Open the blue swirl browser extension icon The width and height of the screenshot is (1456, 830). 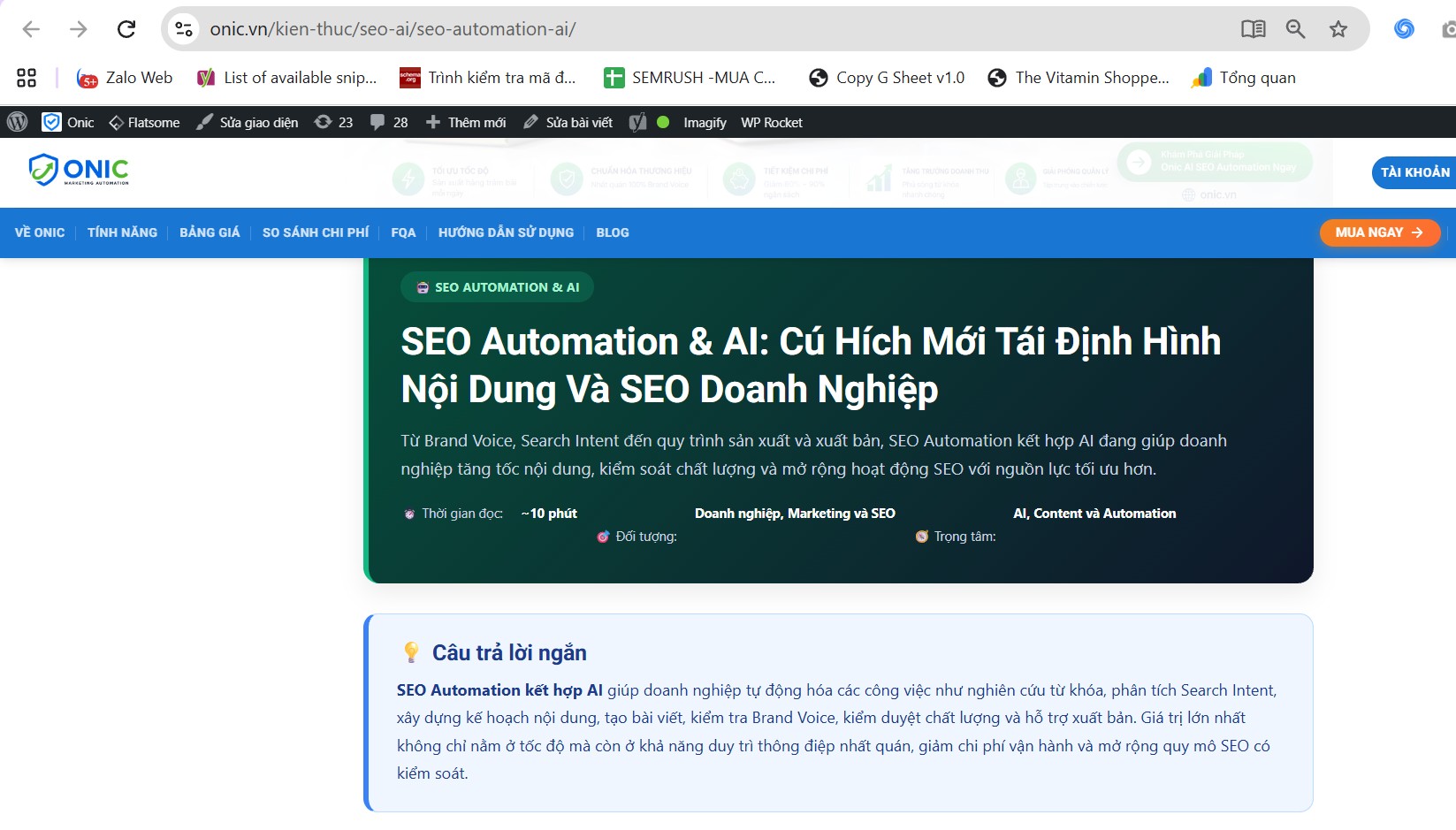(1404, 29)
